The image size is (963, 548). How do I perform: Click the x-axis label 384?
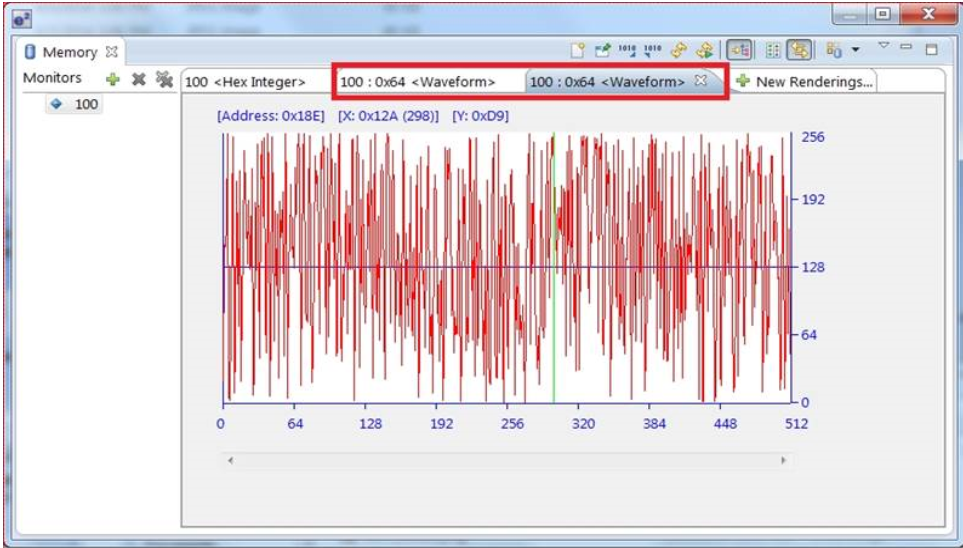point(655,424)
